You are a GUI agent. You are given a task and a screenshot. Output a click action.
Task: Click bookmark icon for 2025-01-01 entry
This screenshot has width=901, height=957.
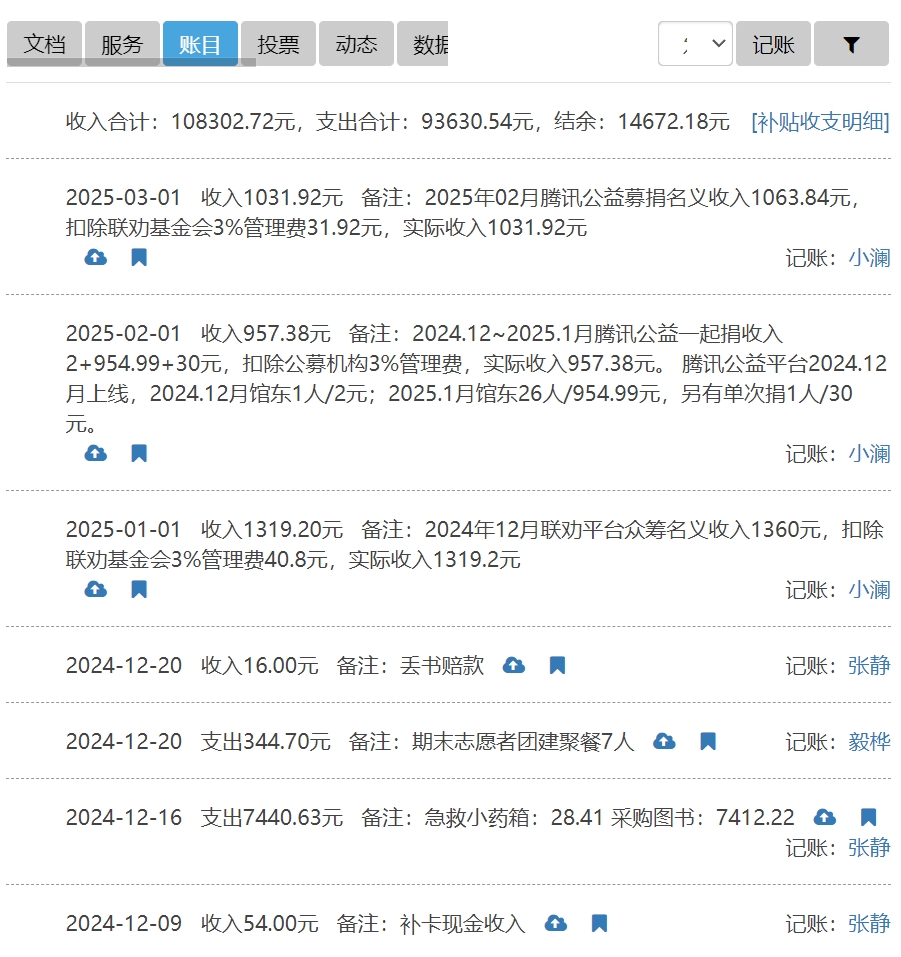pos(139,590)
